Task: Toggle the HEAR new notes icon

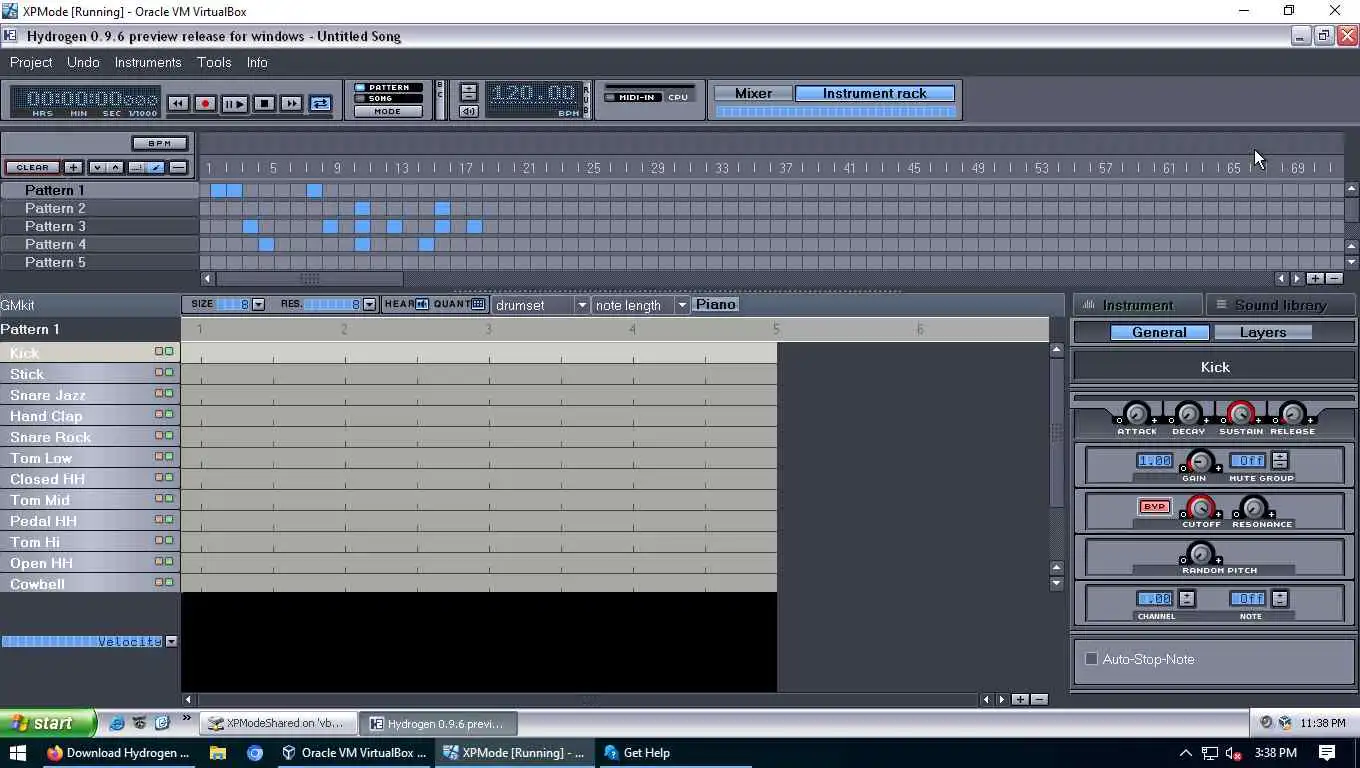Action: [x=422, y=304]
